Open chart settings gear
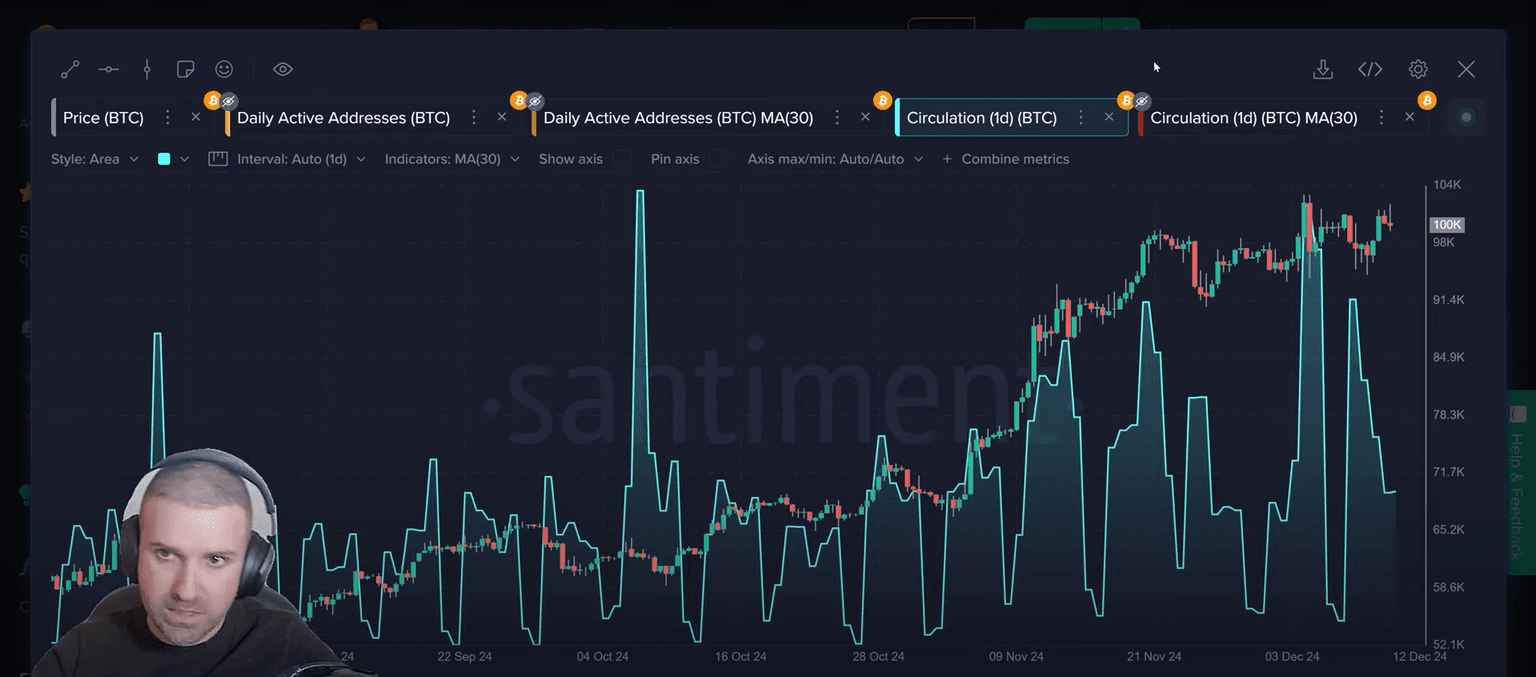 pyautogui.click(x=1418, y=69)
